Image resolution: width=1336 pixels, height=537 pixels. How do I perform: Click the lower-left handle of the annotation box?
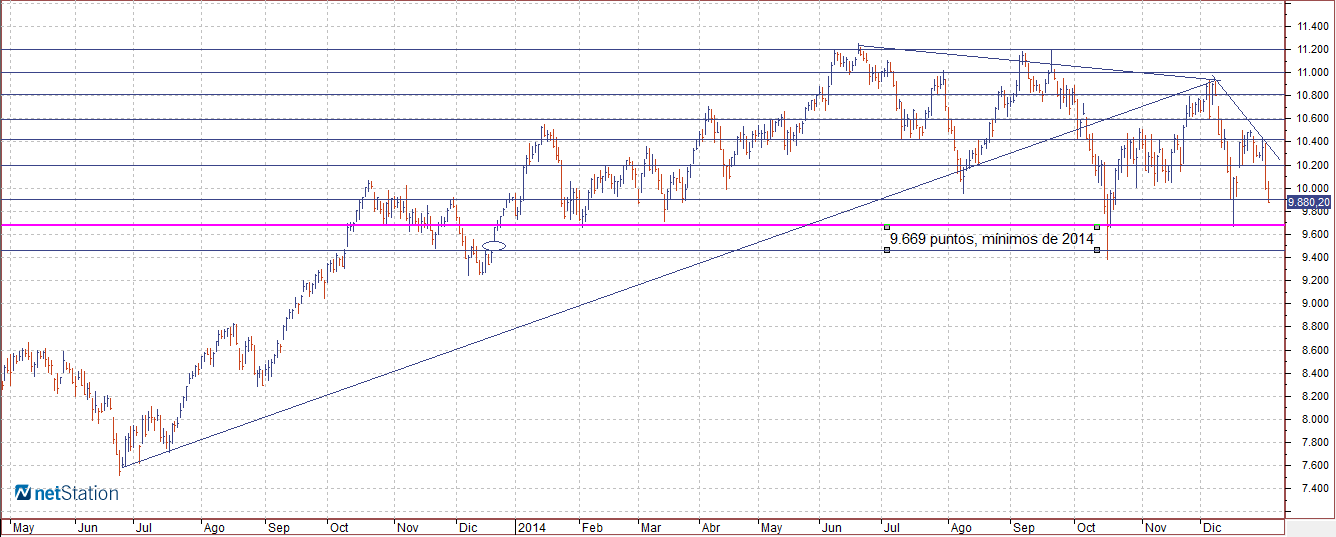[887, 250]
